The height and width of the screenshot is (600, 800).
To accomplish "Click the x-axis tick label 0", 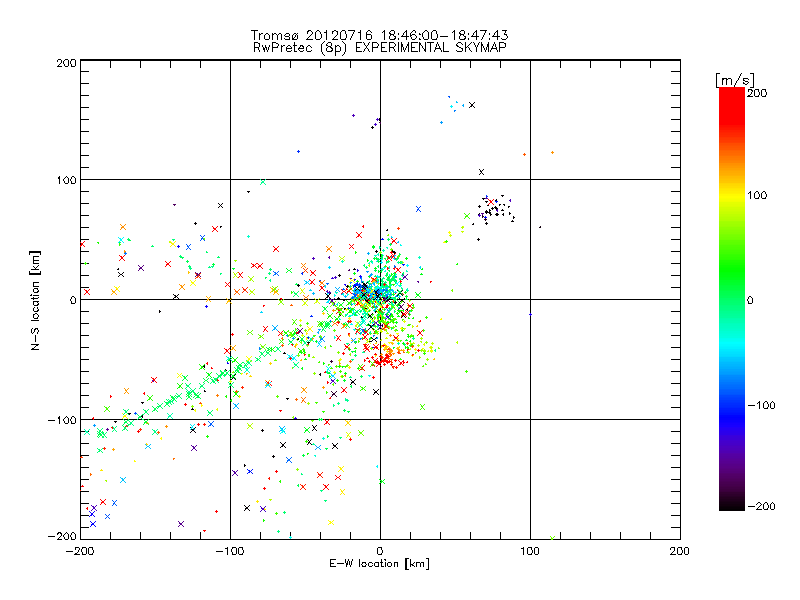I will (380, 551).
